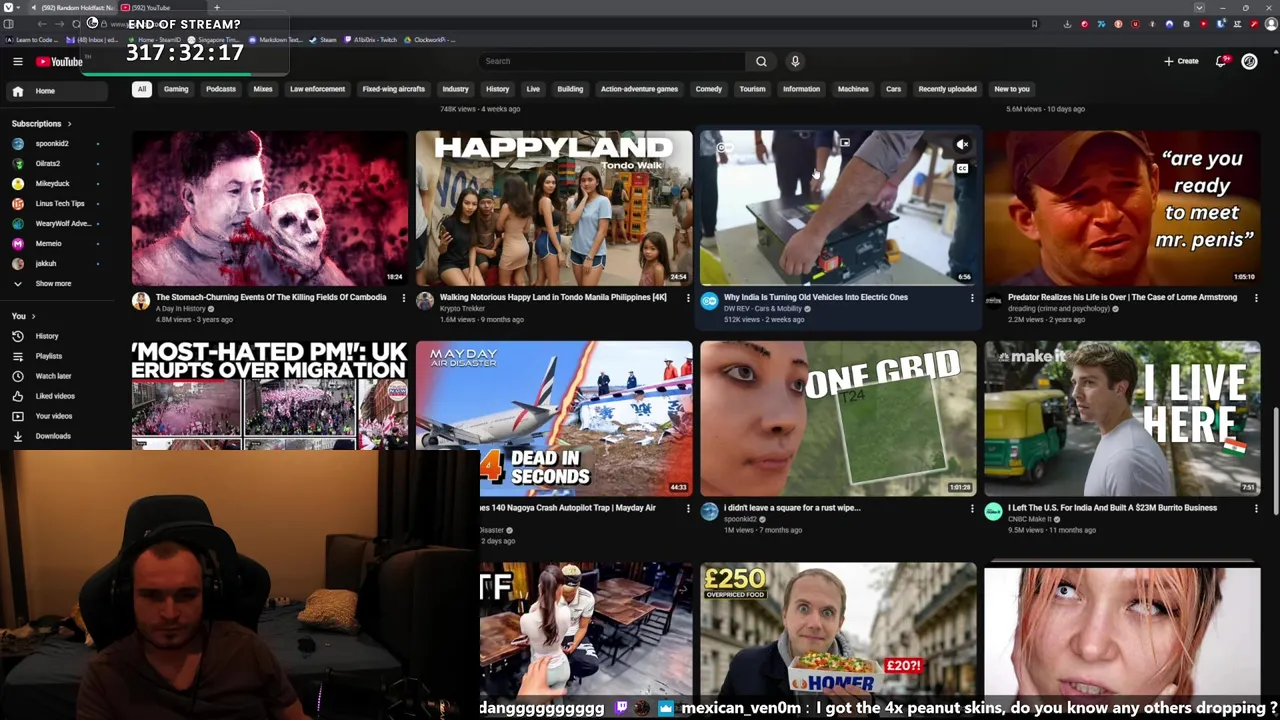Select the Podcasts filter chip
The image size is (1280, 720).
click(x=221, y=89)
